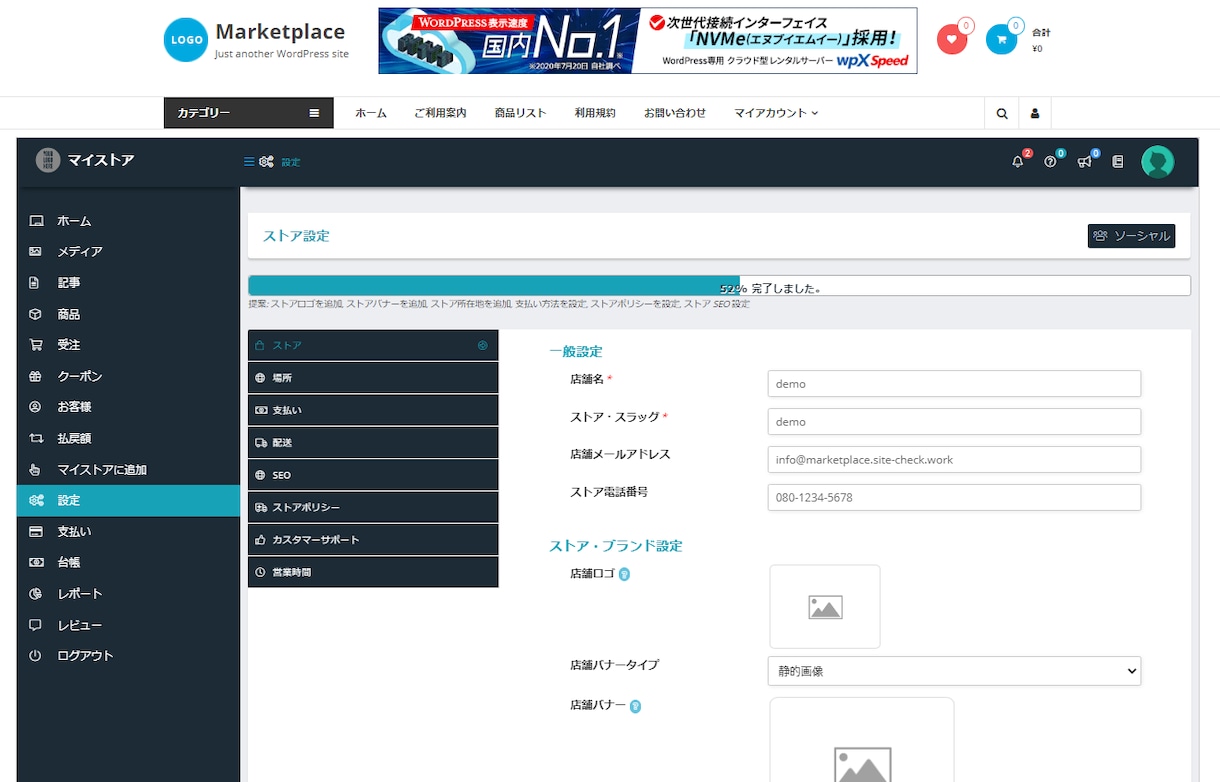The image size is (1220, 782).
Task: Open the announcements megaphone icon
Action: point(1084,162)
